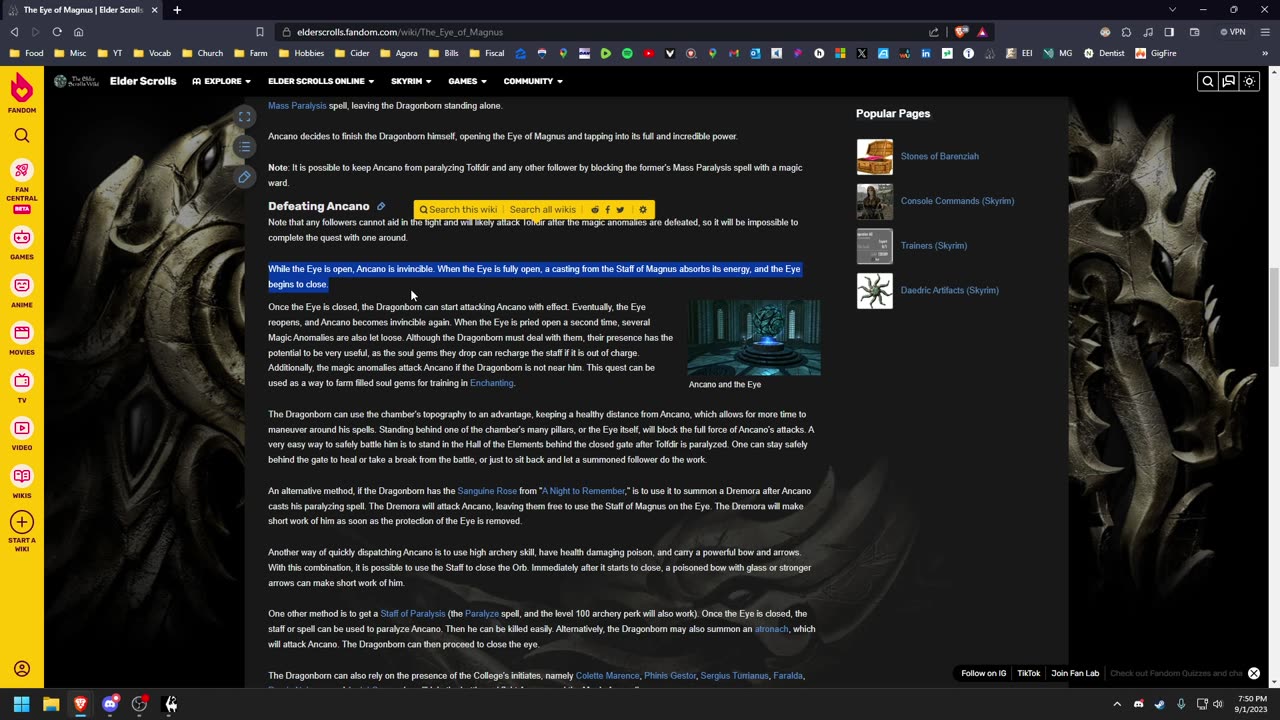Open the GigFire bookmark

click(1156, 53)
